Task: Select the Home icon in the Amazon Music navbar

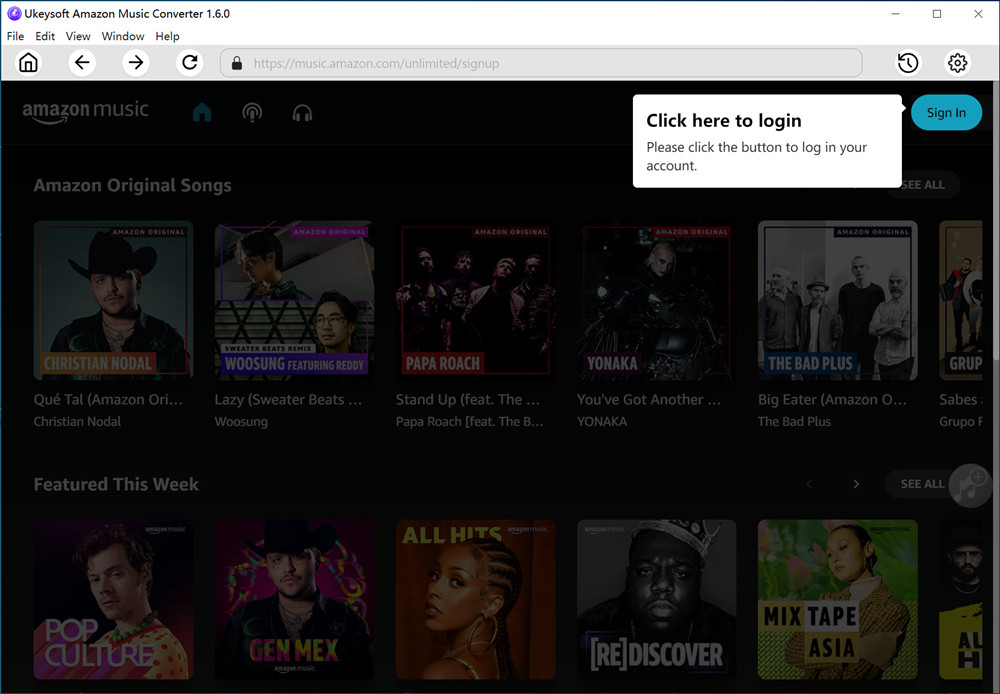Action: (202, 112)
